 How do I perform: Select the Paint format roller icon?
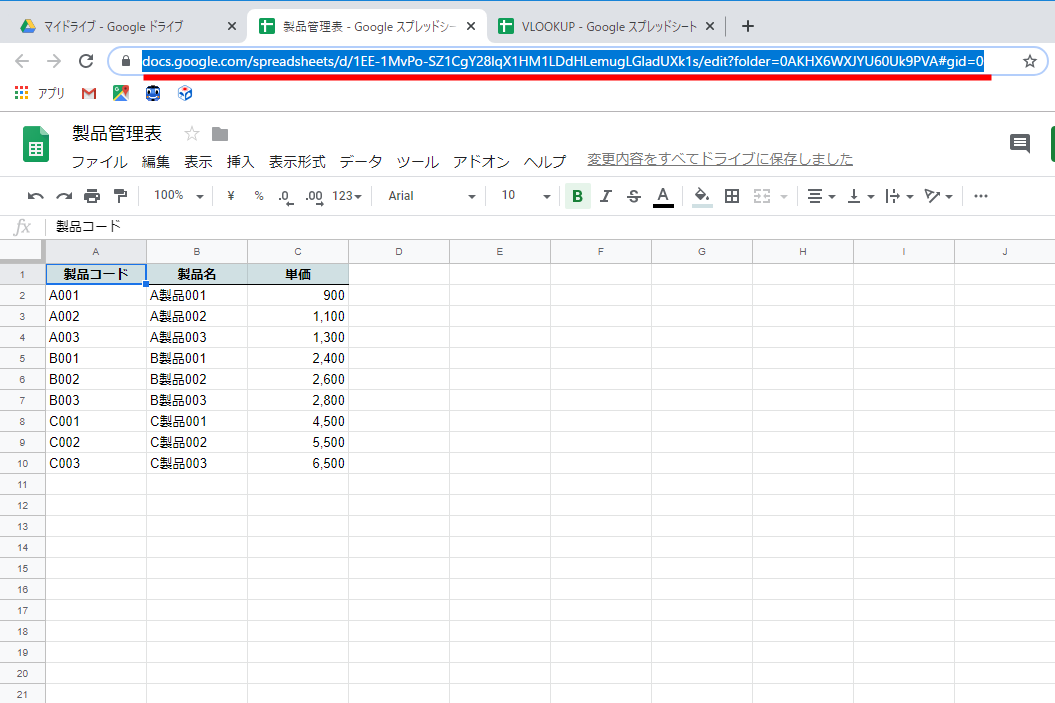[120, 196]
